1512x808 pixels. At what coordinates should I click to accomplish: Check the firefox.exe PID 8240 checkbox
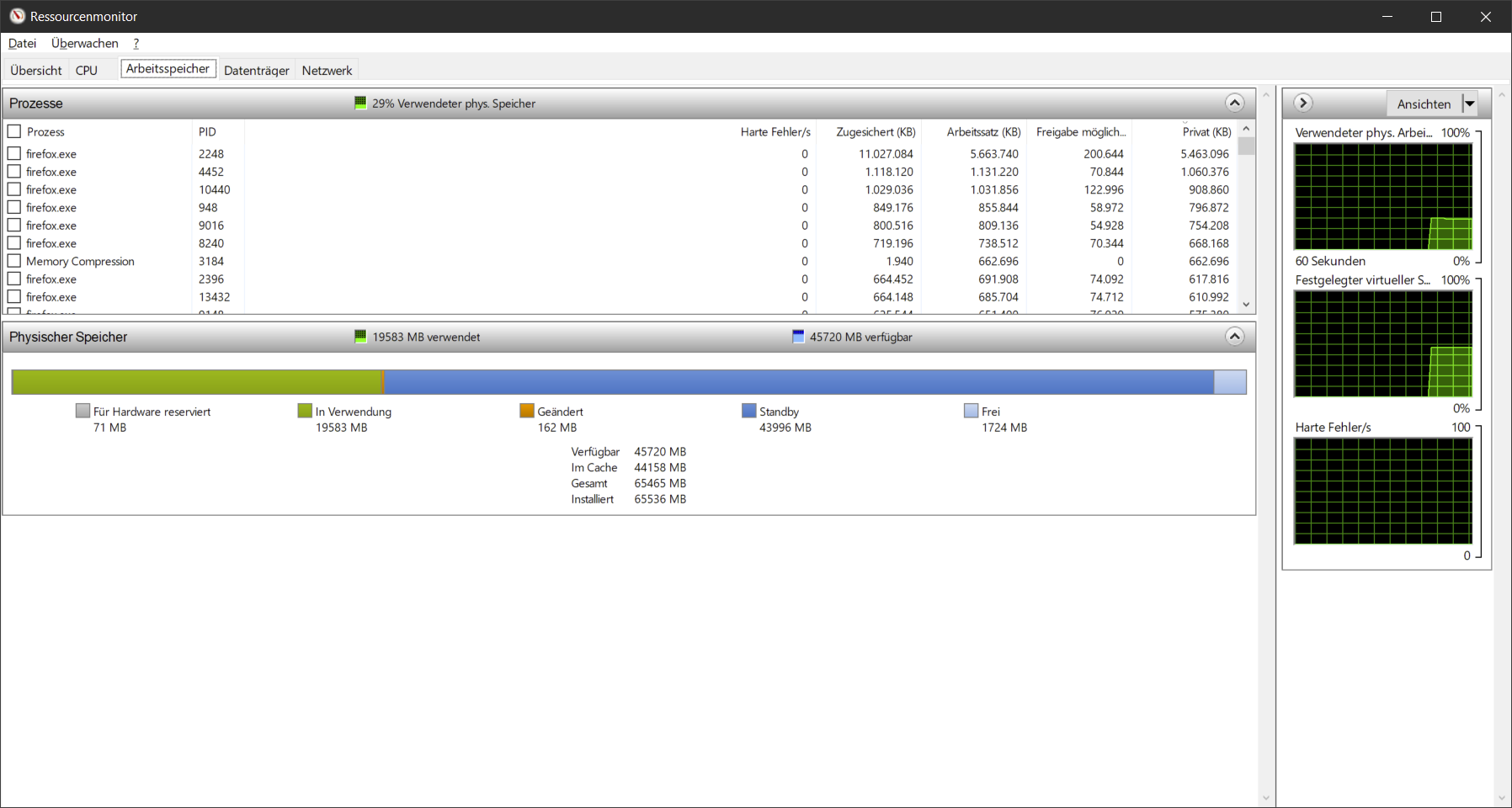(x=14, y=242)
